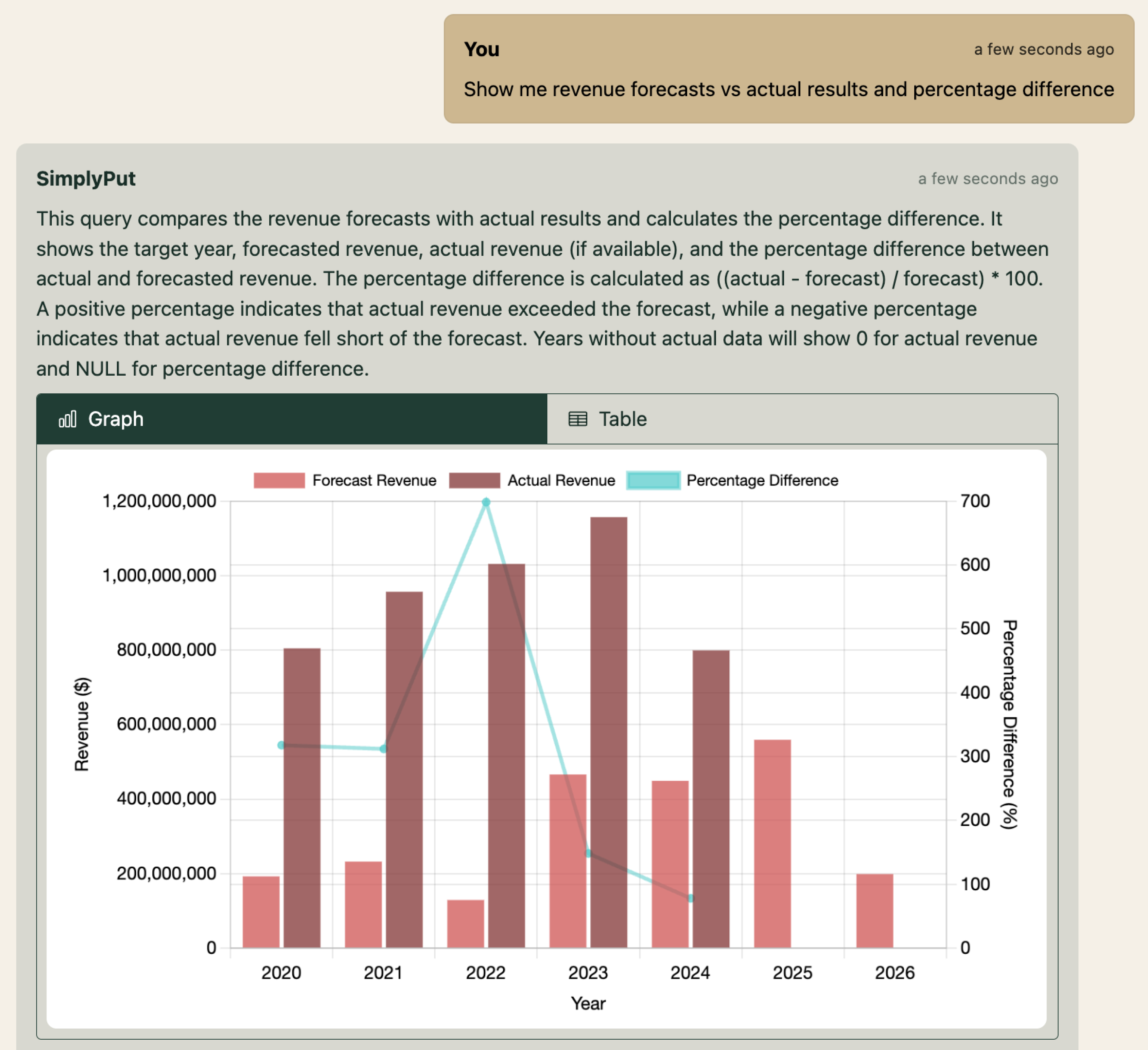This screenshot has height=1050, width=1148.
Task: Click the 2023 percentage difference data point
Action: (x=589, y=853)
